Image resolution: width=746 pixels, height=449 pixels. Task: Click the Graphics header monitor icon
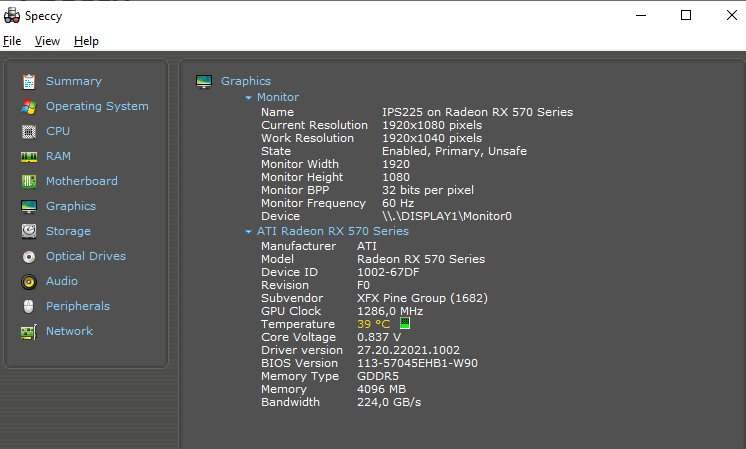(x=204, y=81)
